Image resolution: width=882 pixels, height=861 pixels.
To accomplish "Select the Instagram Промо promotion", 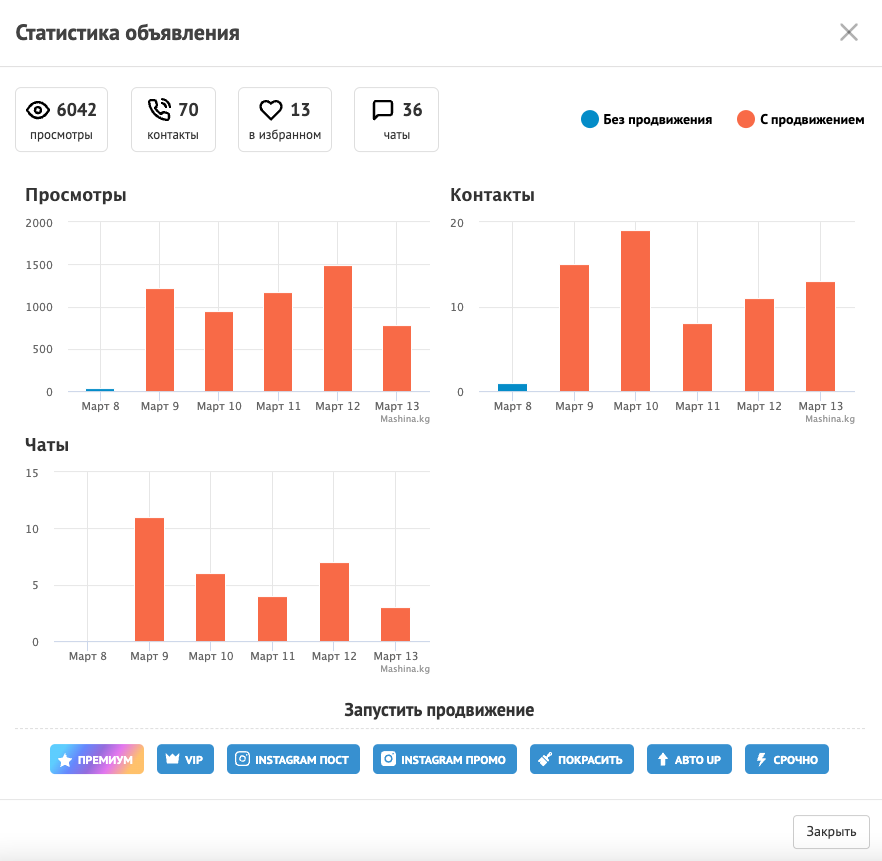I will click(x=444, y=759).
